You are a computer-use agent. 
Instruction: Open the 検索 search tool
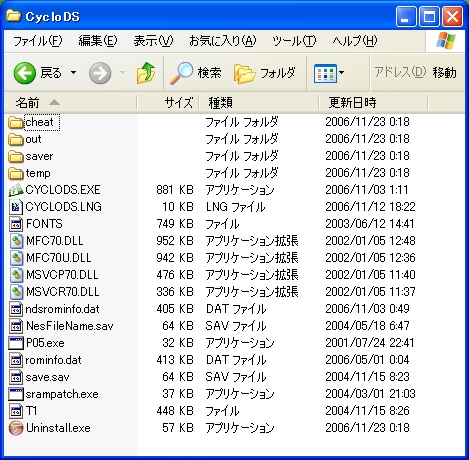[196, 73]
